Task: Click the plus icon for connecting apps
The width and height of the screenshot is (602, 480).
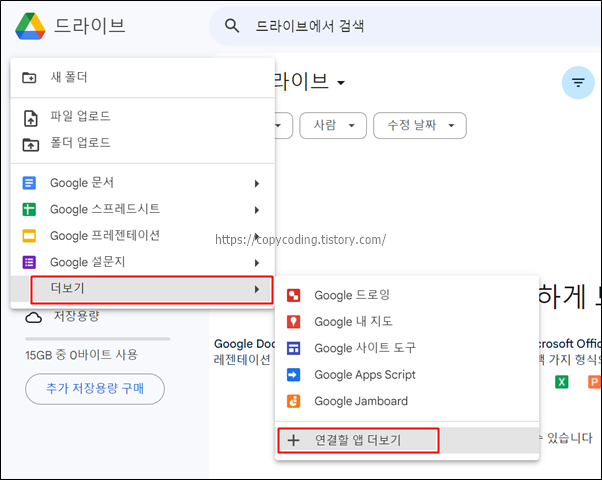Action: [293, 440]
